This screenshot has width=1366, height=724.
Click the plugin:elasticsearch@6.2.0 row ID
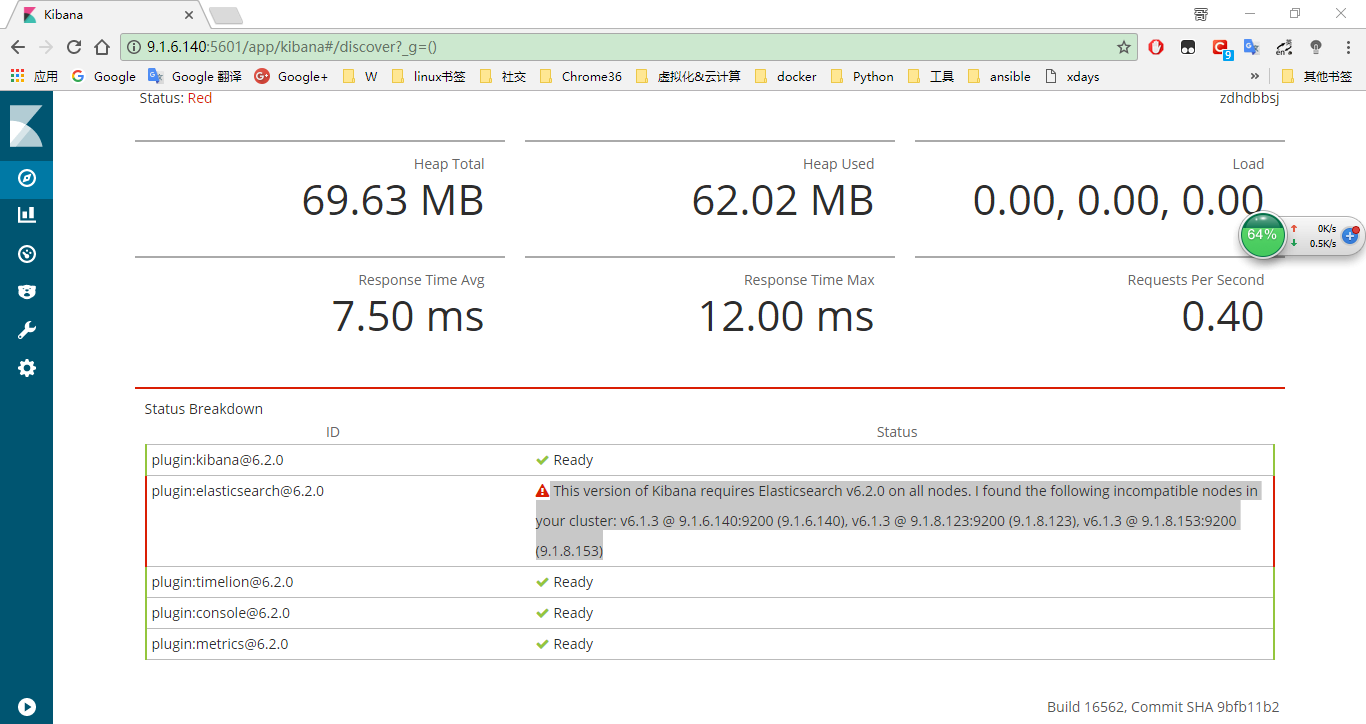click(237, 491)
